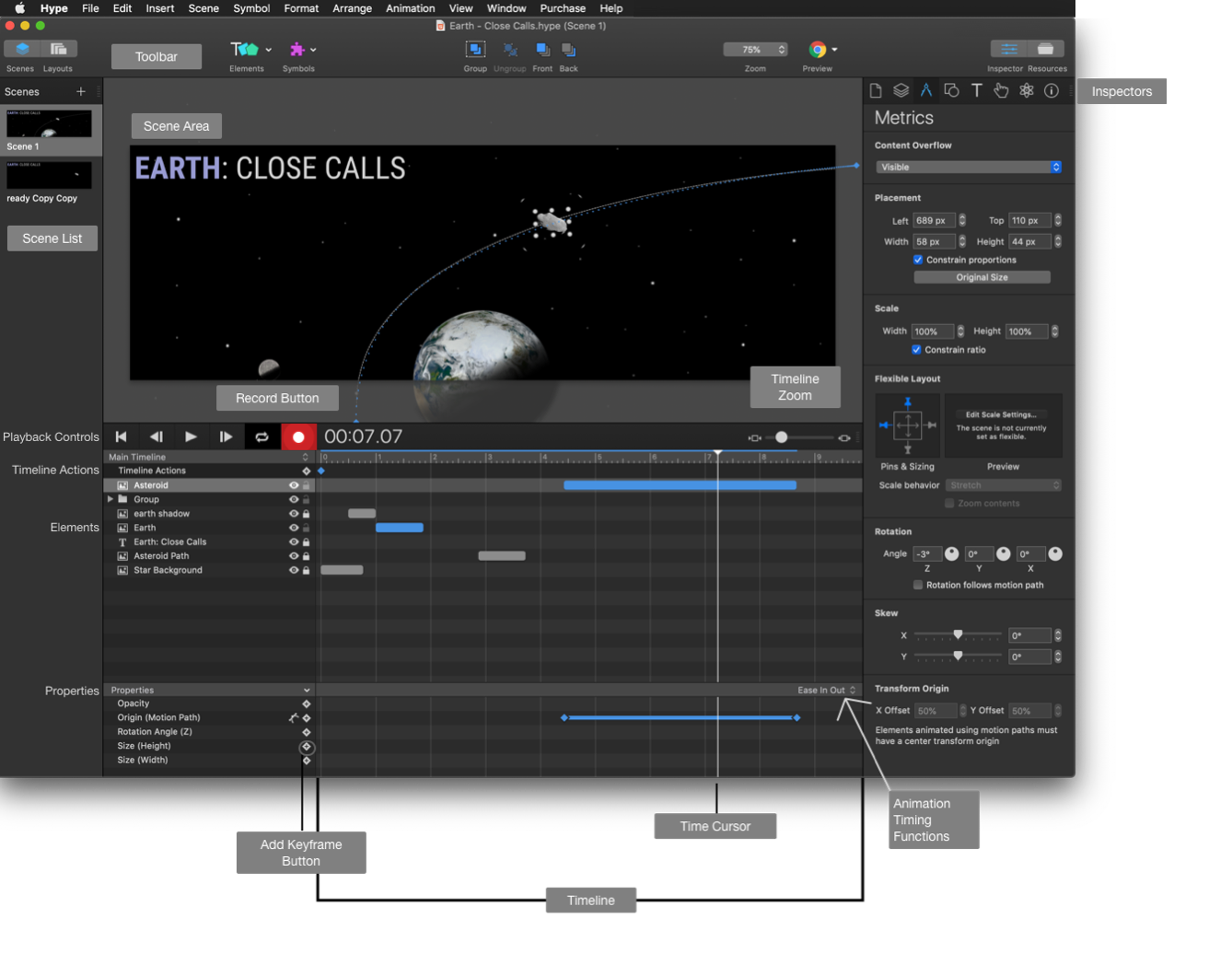Screen dimensions: 1232x965
Task: Click the Skew X slider
Action: [958, 635]
